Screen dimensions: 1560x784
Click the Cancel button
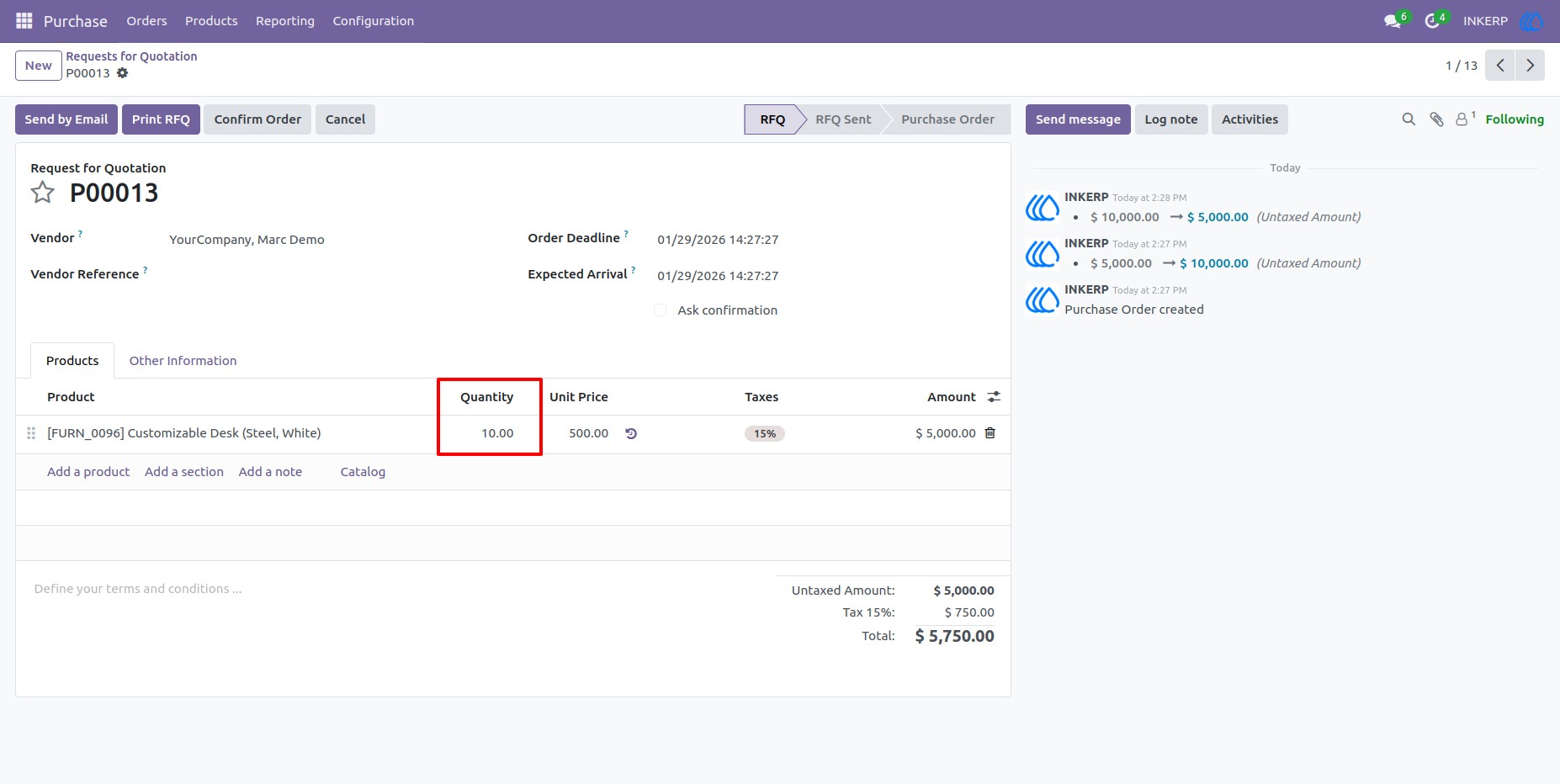(x=345, y=119)
